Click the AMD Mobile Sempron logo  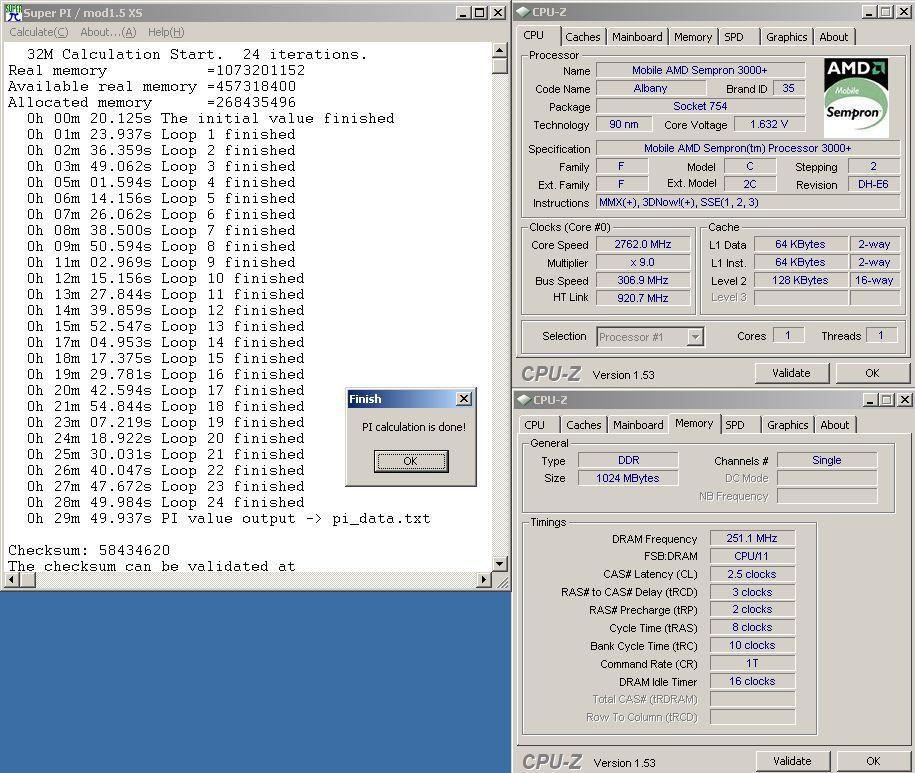click(x=856, y=97)
